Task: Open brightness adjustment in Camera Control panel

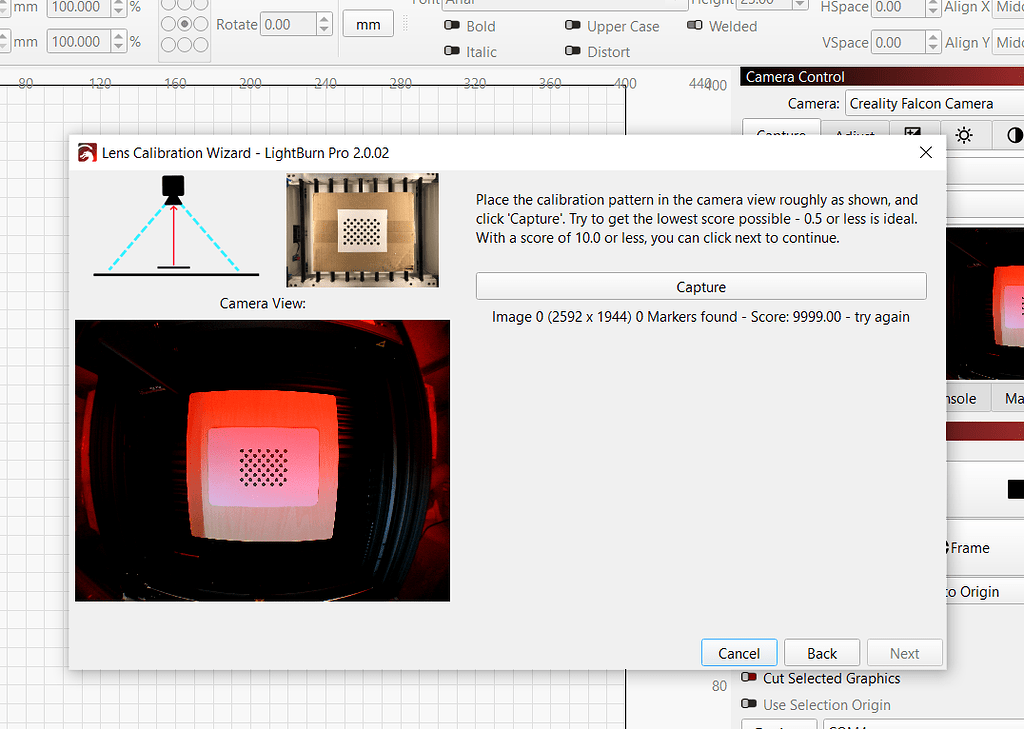Action: click(x=965, y=135)
